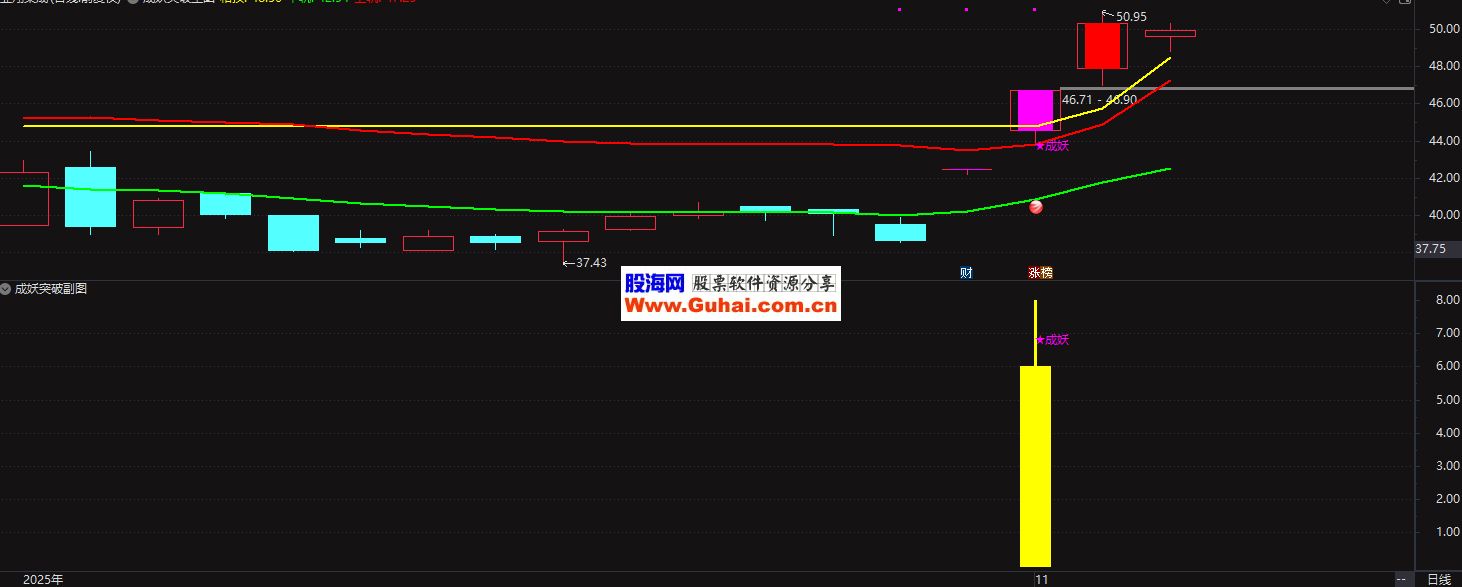Open the 日线 period selector
Viewport: 1462px width, 587px height.
click(1438, 579)
